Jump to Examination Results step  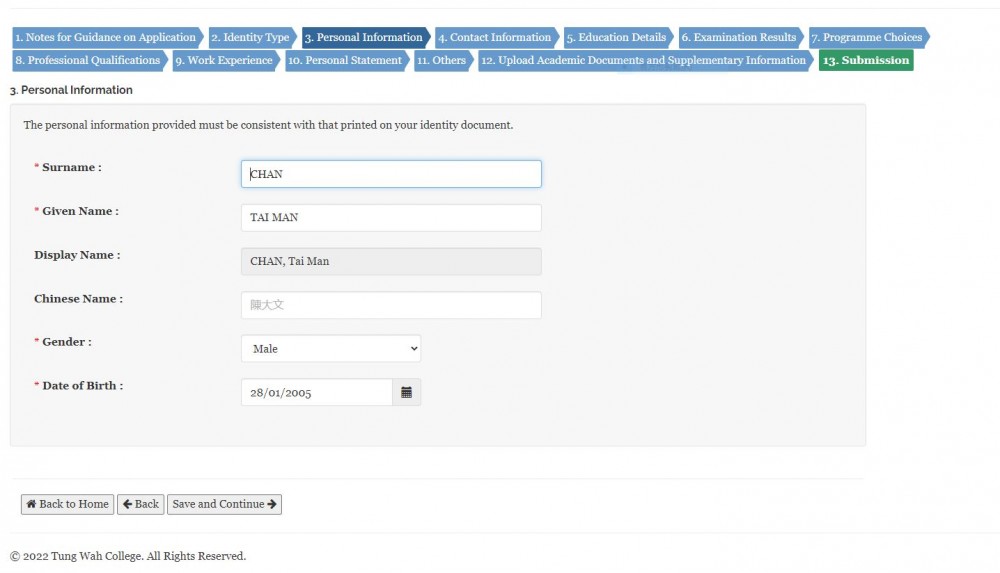(740, 38)
